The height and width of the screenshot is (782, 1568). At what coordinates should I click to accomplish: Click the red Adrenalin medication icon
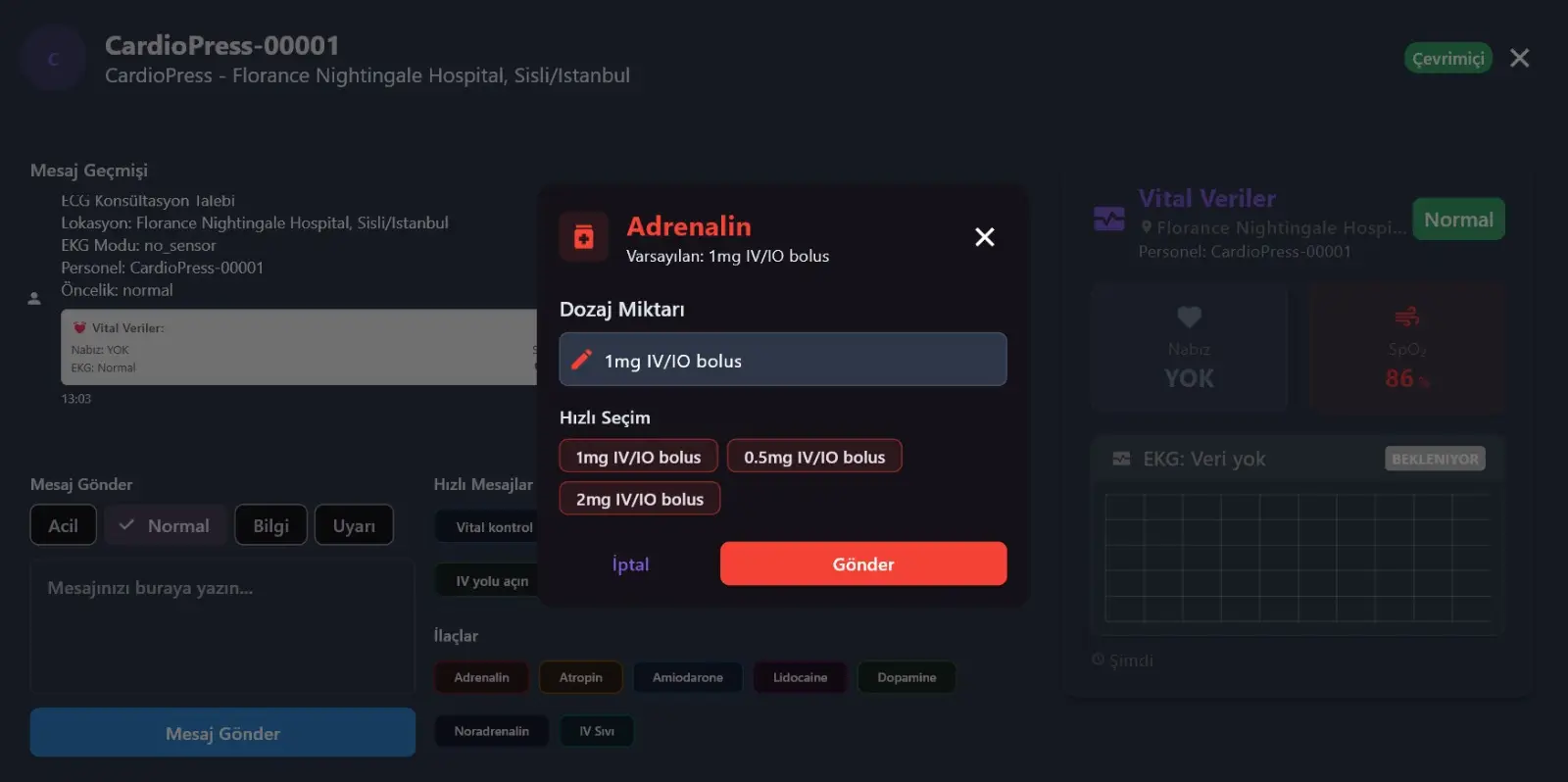[584, 236]
